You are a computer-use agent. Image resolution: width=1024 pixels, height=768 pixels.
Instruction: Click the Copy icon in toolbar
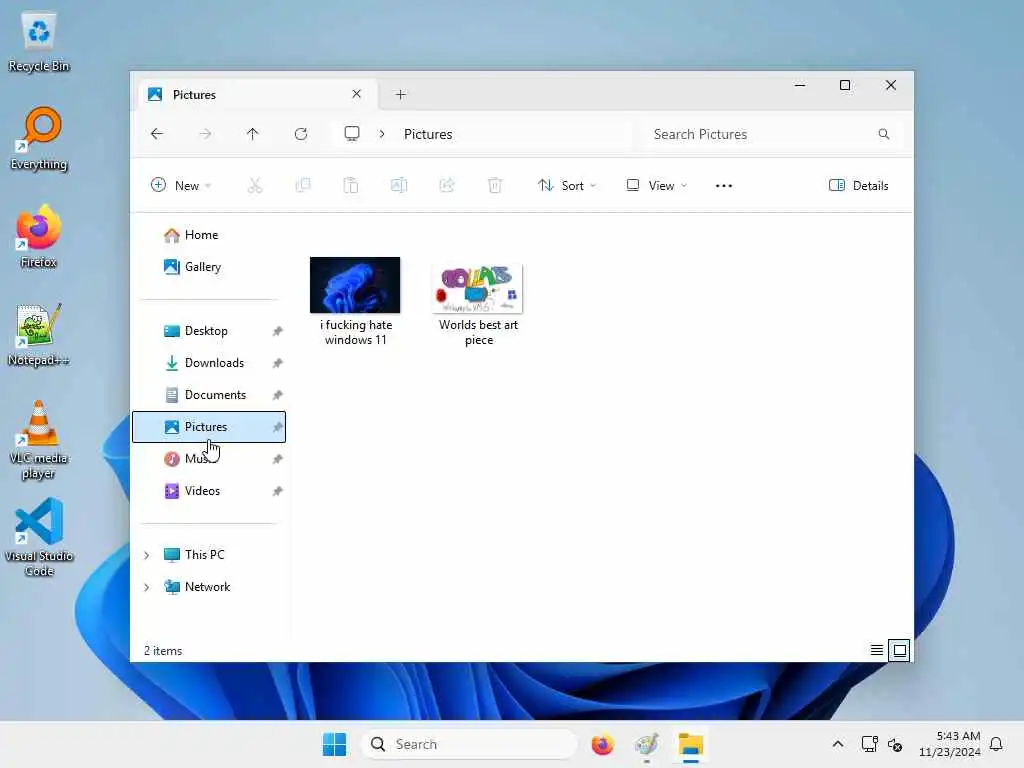pyautogui.click(x=303, y=185)
